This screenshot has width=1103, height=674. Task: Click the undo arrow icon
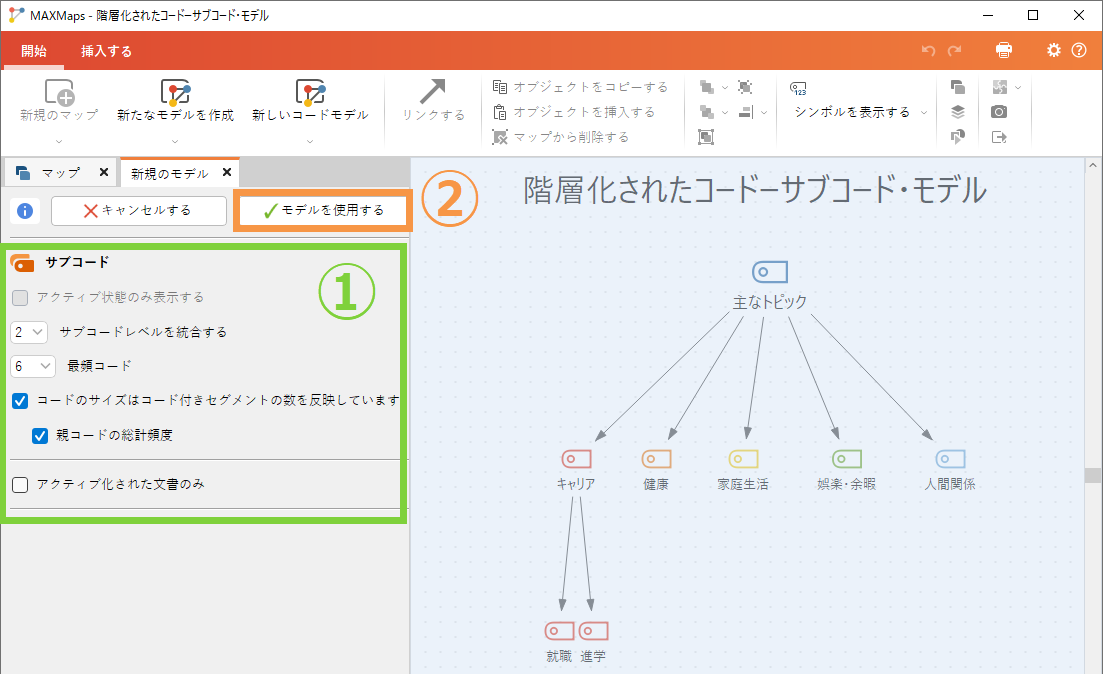click(929, 51)
